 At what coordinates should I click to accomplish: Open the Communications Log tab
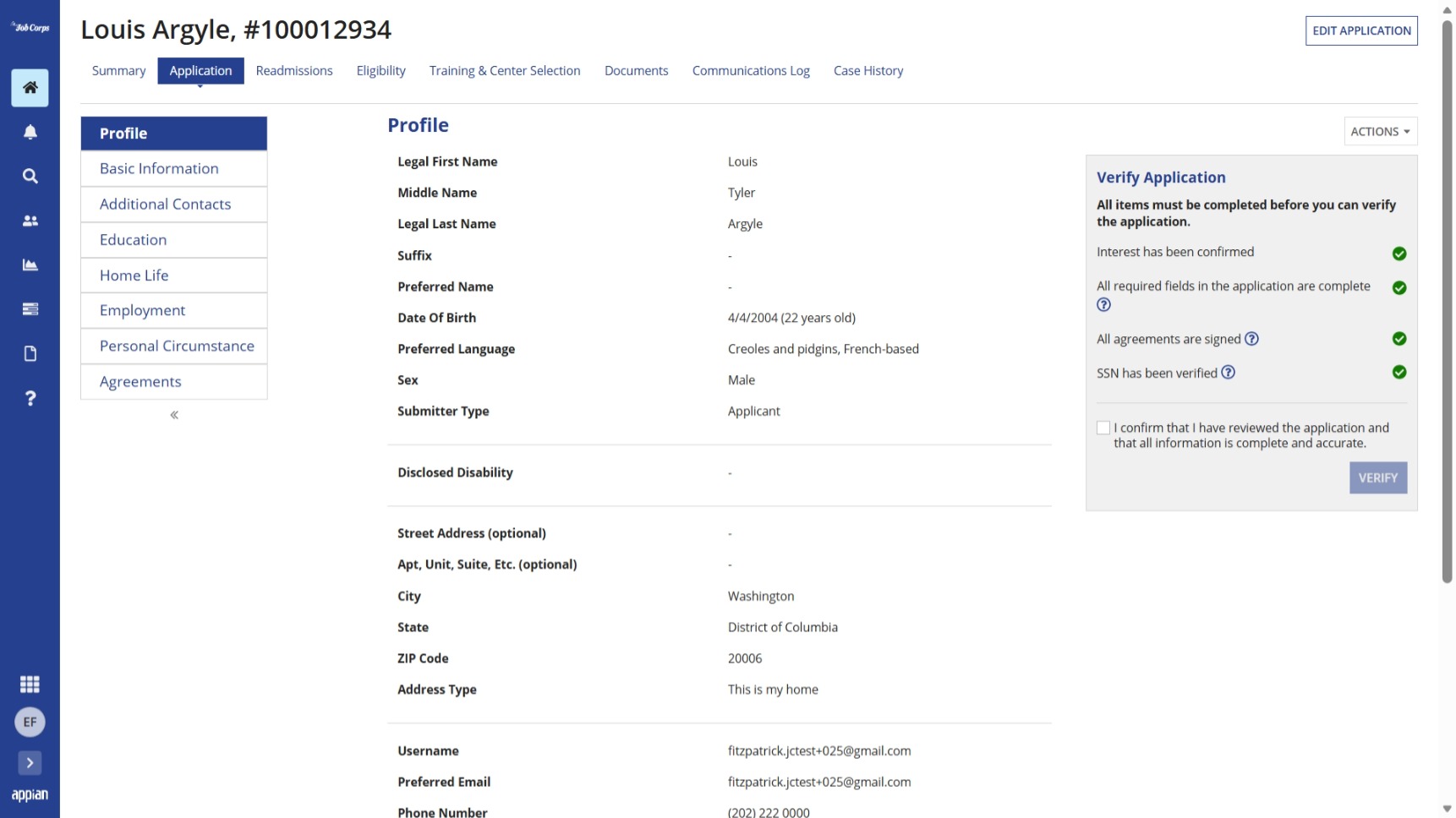click(751, 71)
